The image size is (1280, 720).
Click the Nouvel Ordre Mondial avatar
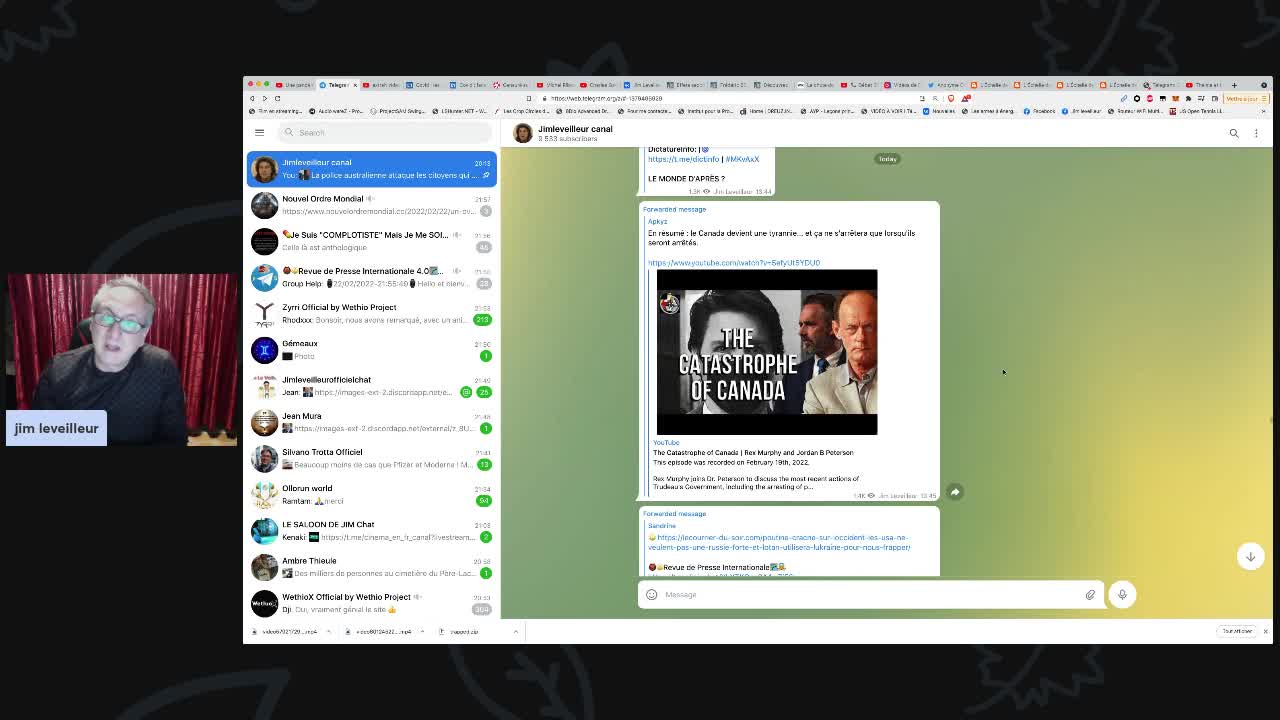click(x=264, y=205)
